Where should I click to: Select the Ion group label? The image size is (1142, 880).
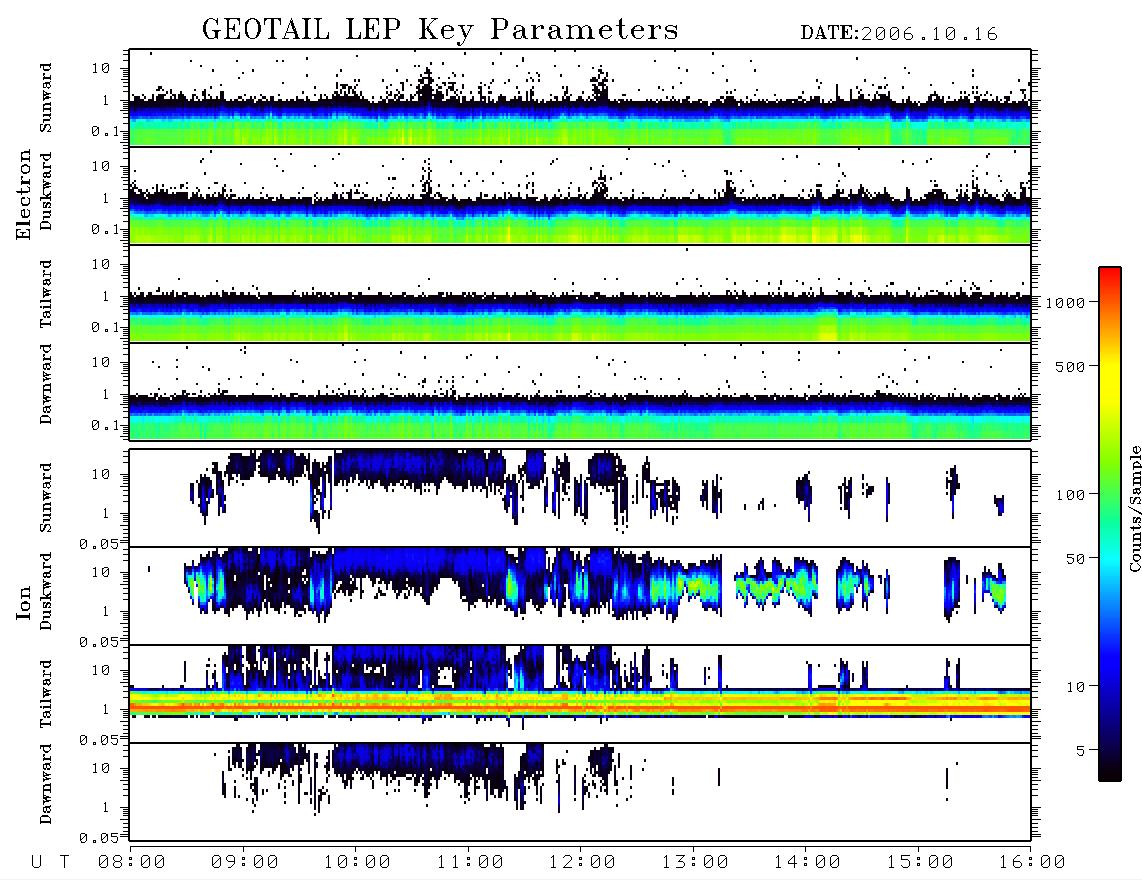pos(23,602)
